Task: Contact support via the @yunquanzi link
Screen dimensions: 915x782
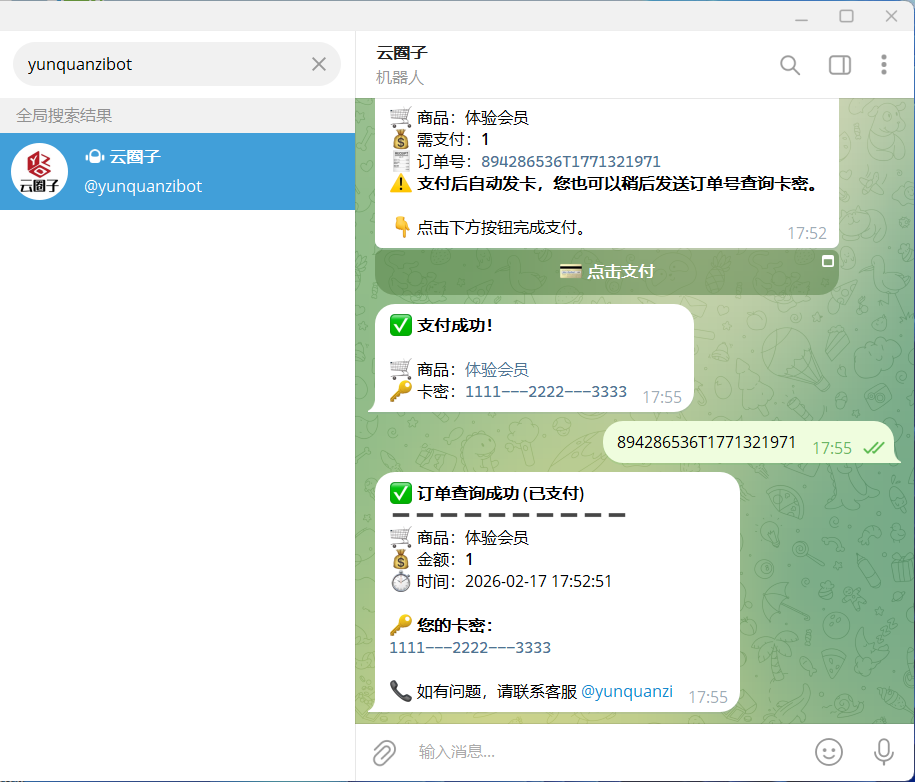Action: pos(627,690)
